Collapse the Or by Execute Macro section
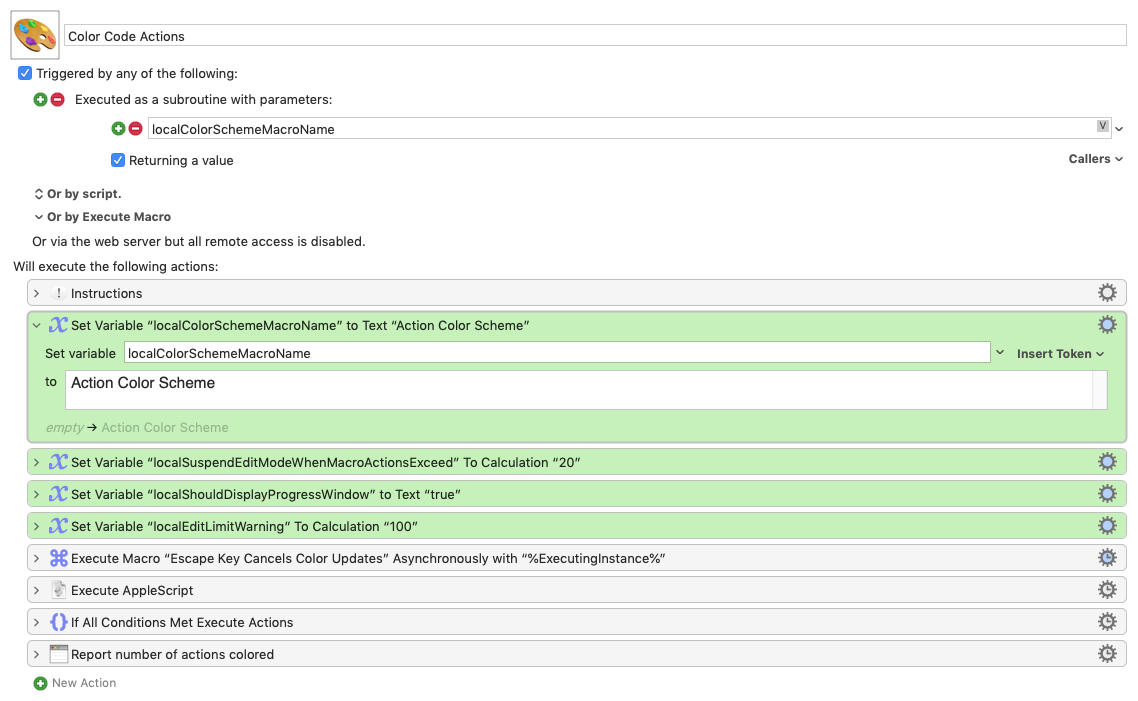 [38, 217]
